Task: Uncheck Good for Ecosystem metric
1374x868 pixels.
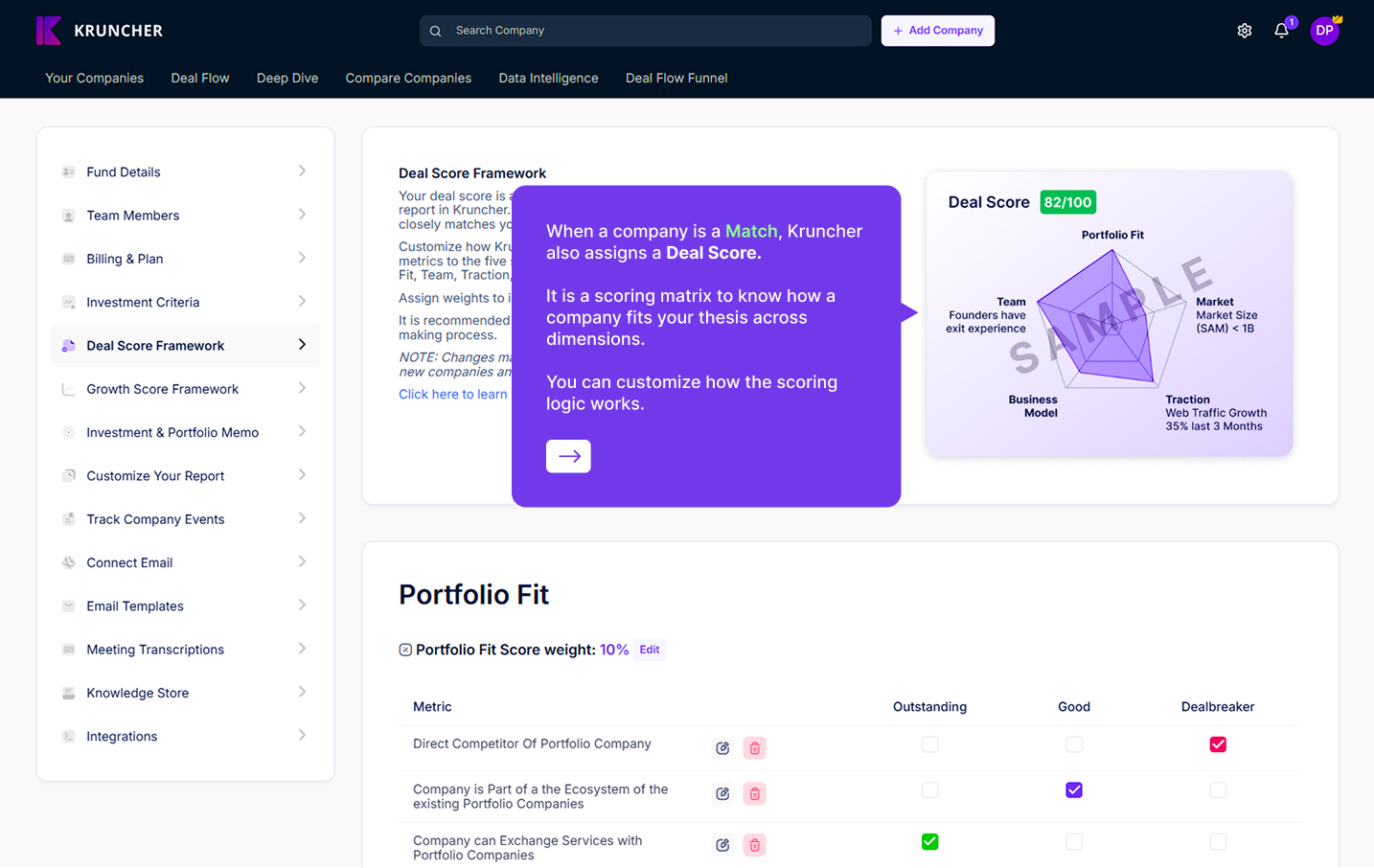Action: coord(1074,790)
